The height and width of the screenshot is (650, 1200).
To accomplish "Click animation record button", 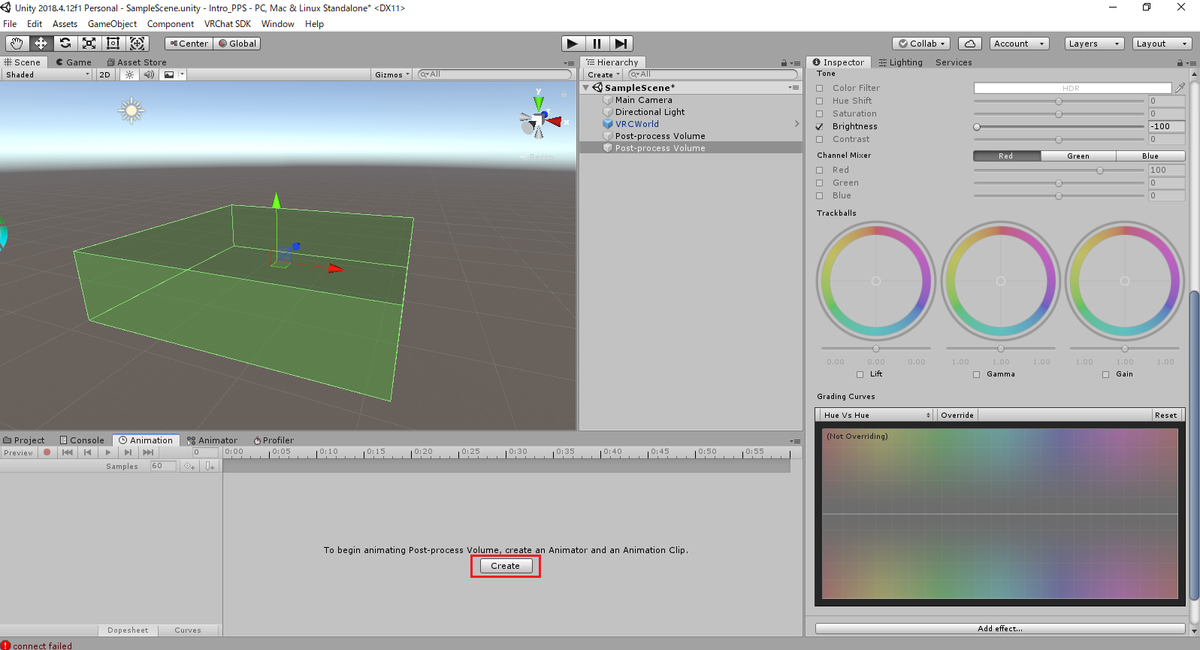I will click(46, 453).
